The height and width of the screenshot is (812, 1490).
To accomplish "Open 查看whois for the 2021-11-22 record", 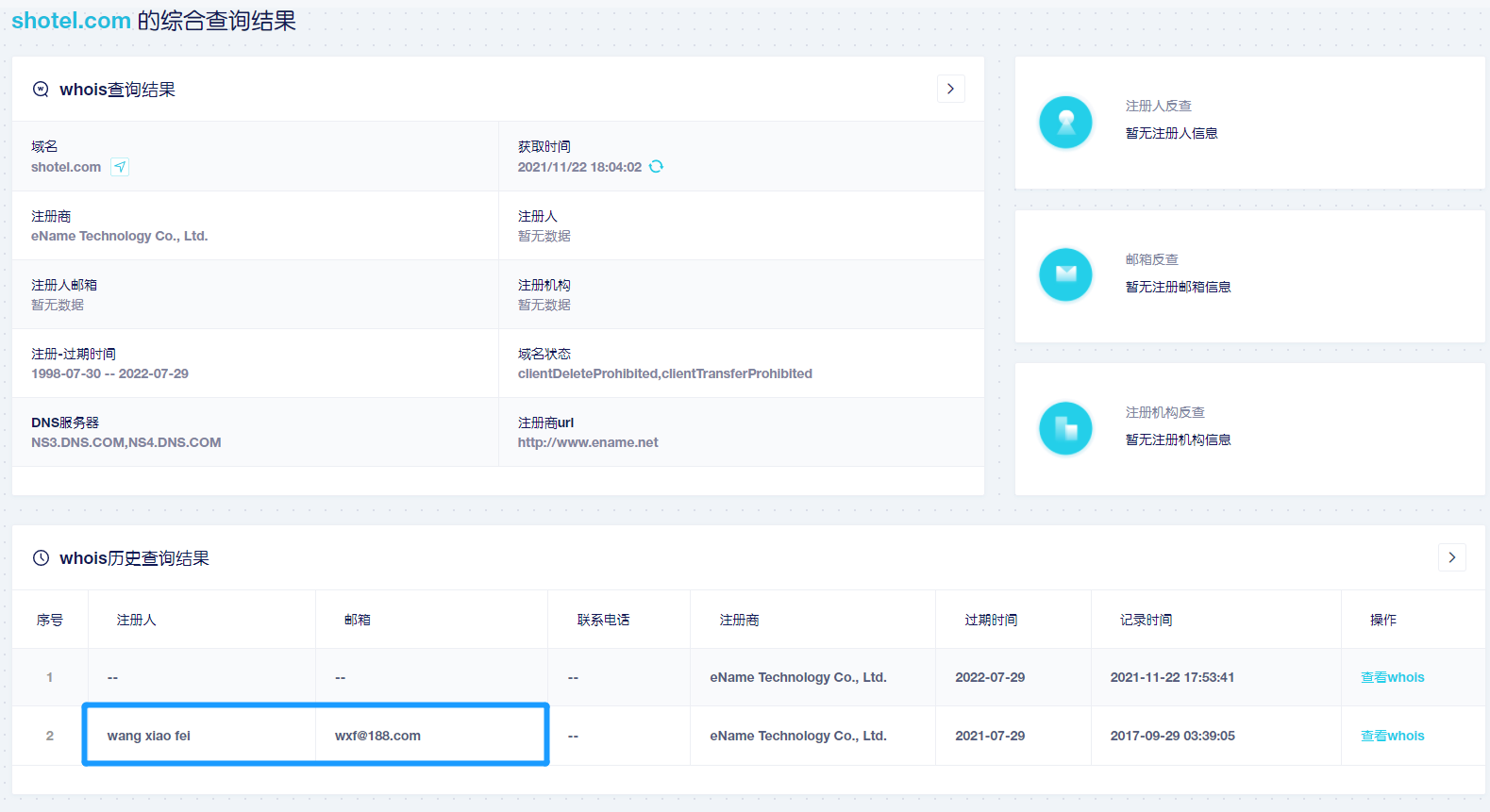I will click(1392, 677).
